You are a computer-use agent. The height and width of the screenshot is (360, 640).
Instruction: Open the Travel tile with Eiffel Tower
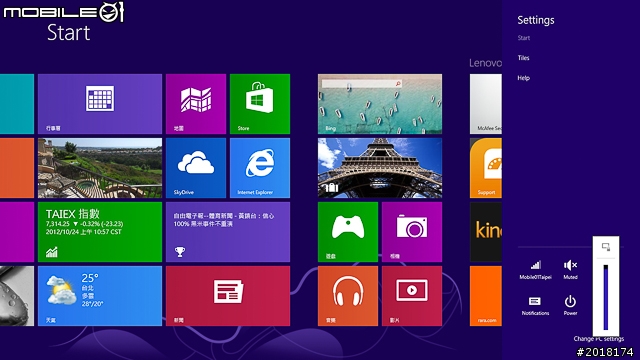[380, 168]
